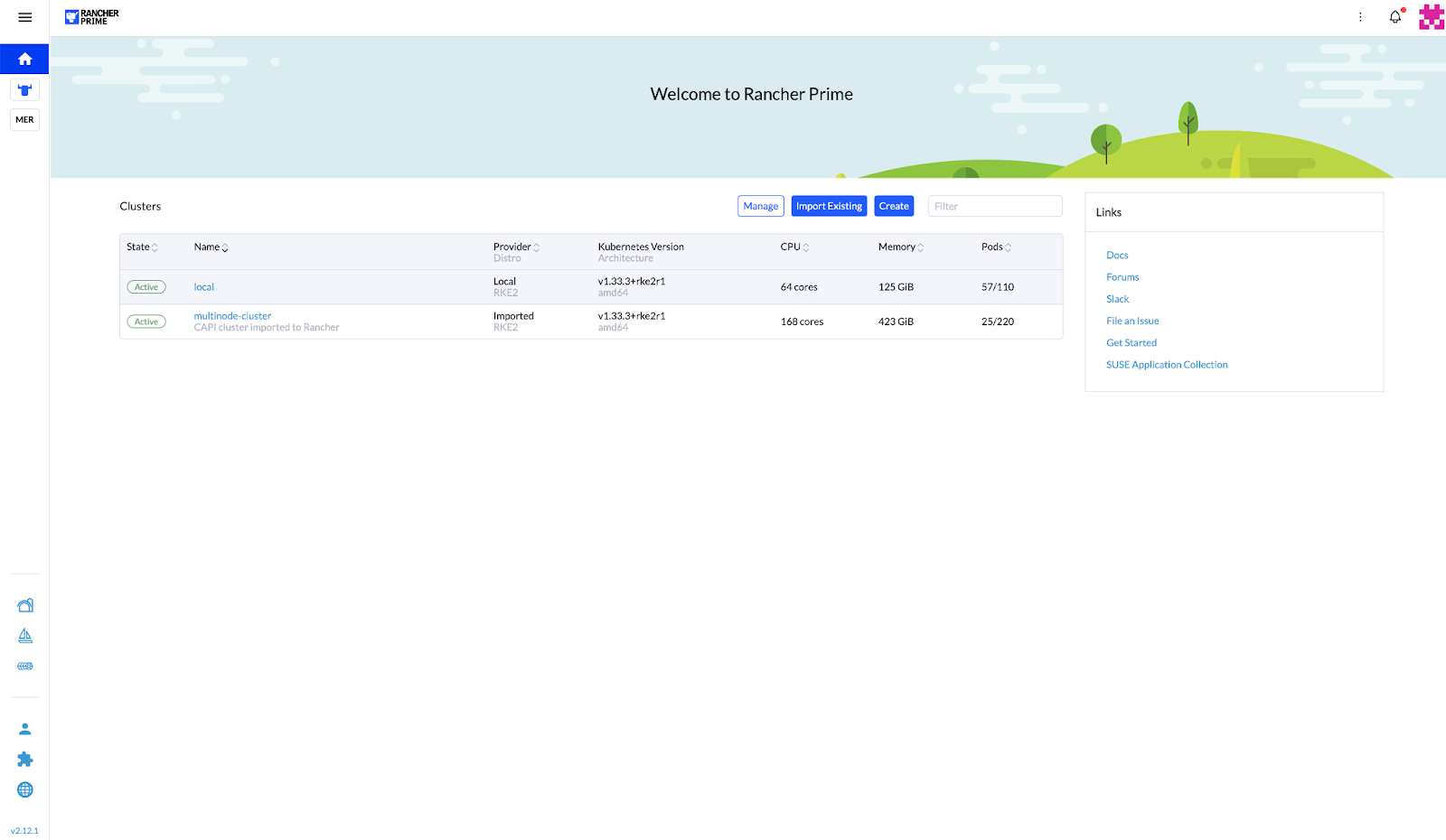This screenshot has height=840, width=1446.
Task: Focus the clusters Filter input field
Action: point(994,207)
